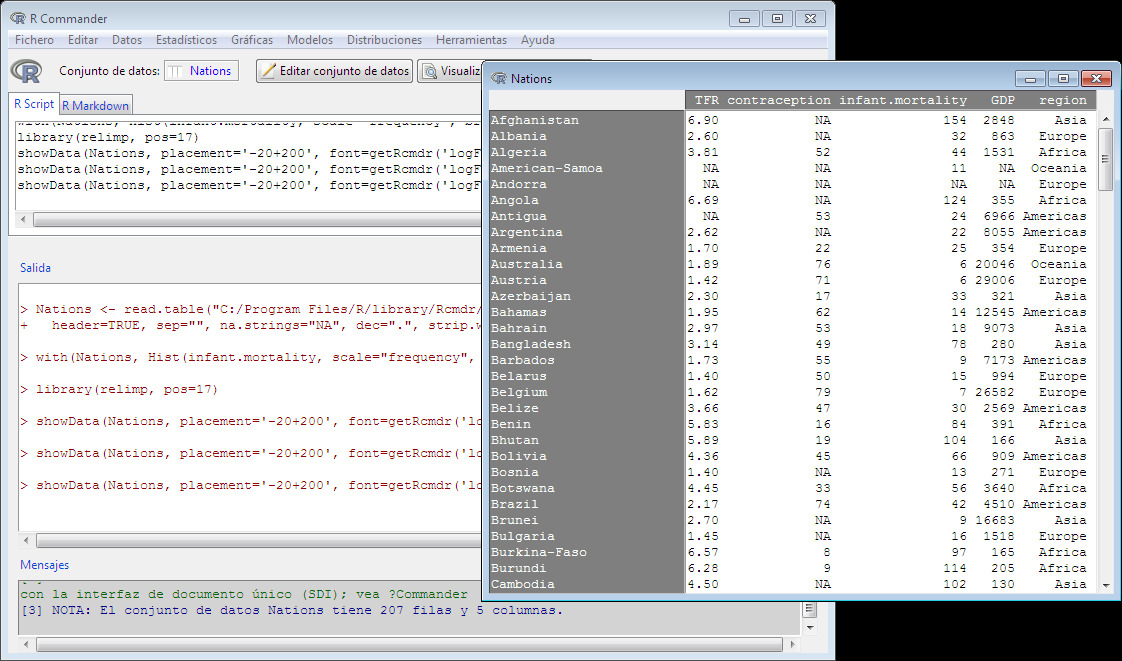Click the Salida pane left scroll arrow

[x=26, y=540]
